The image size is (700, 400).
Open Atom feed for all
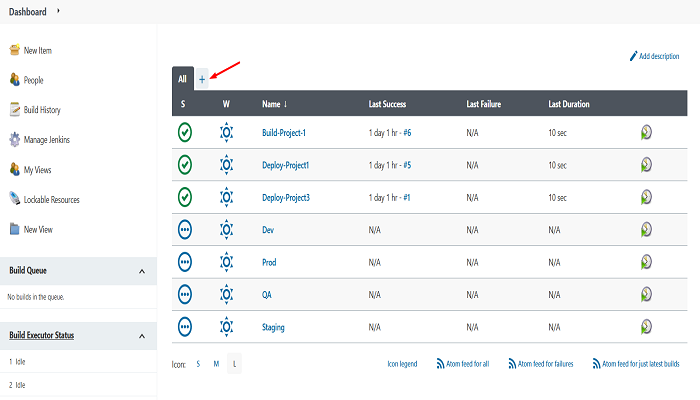(x=462, y=364)
